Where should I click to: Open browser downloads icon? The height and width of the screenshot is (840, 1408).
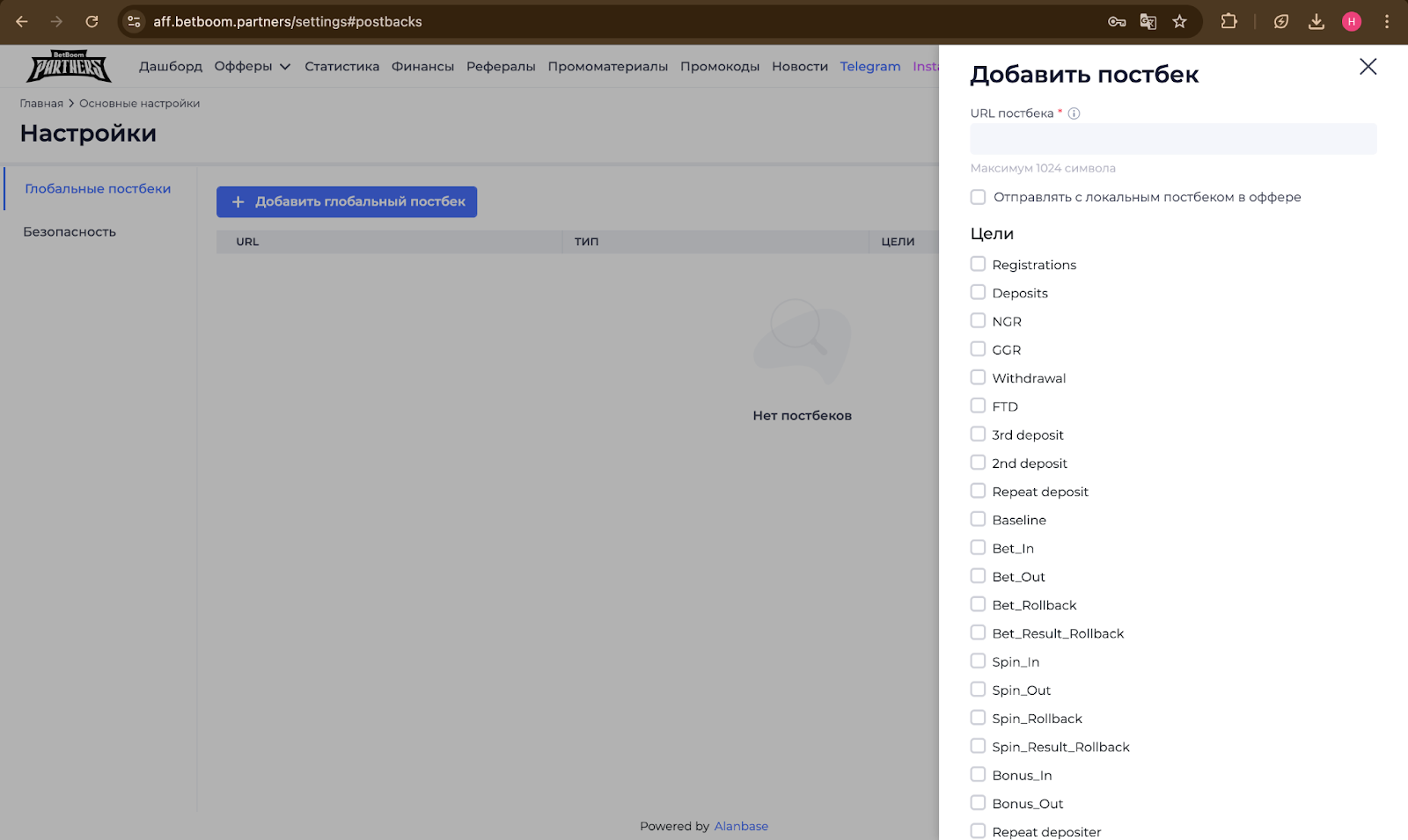1316,22
